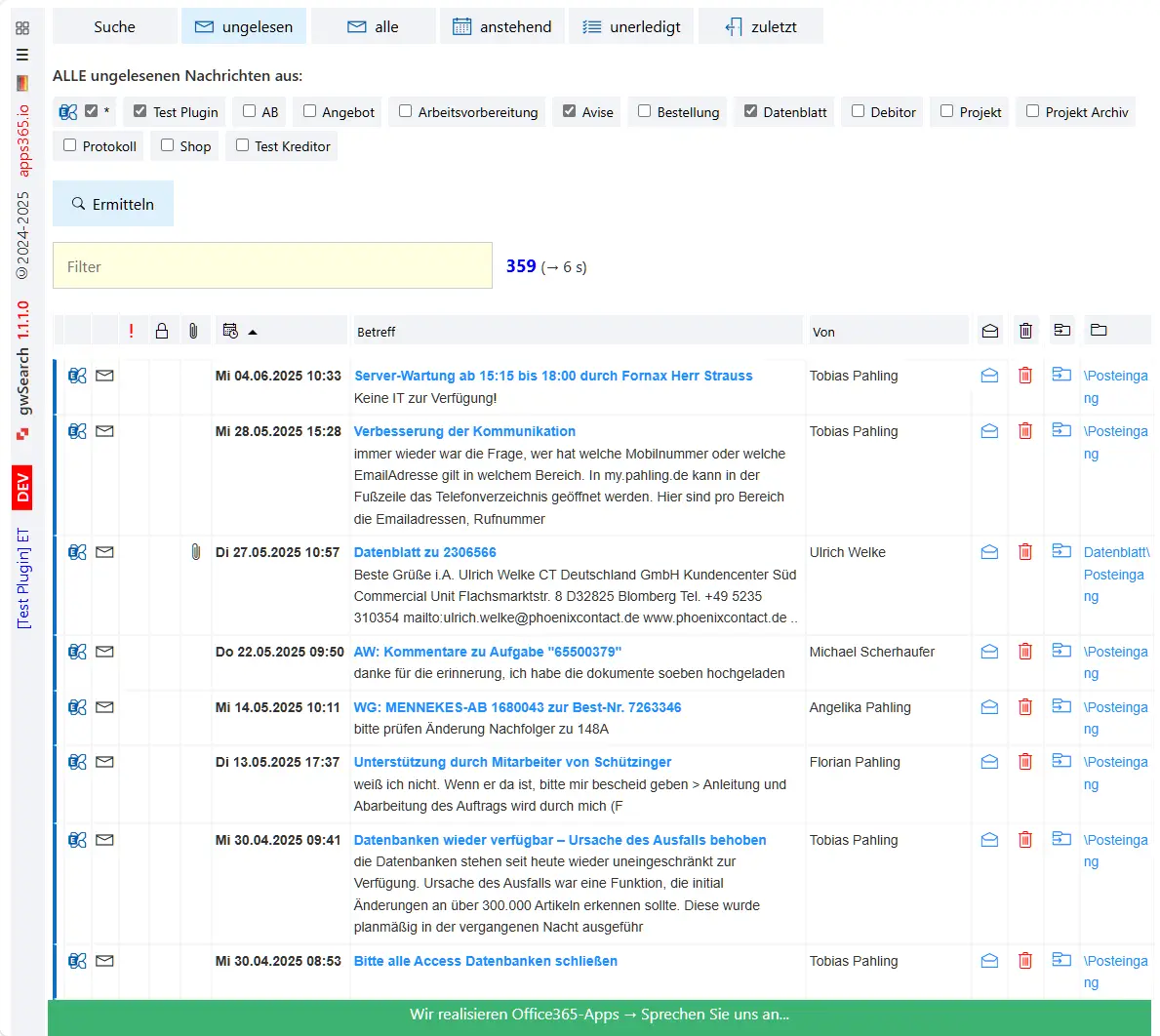This screenshot has width=1160, height=1036.
Task: Click the importance column header icon
Action: [x=131, y=331]
